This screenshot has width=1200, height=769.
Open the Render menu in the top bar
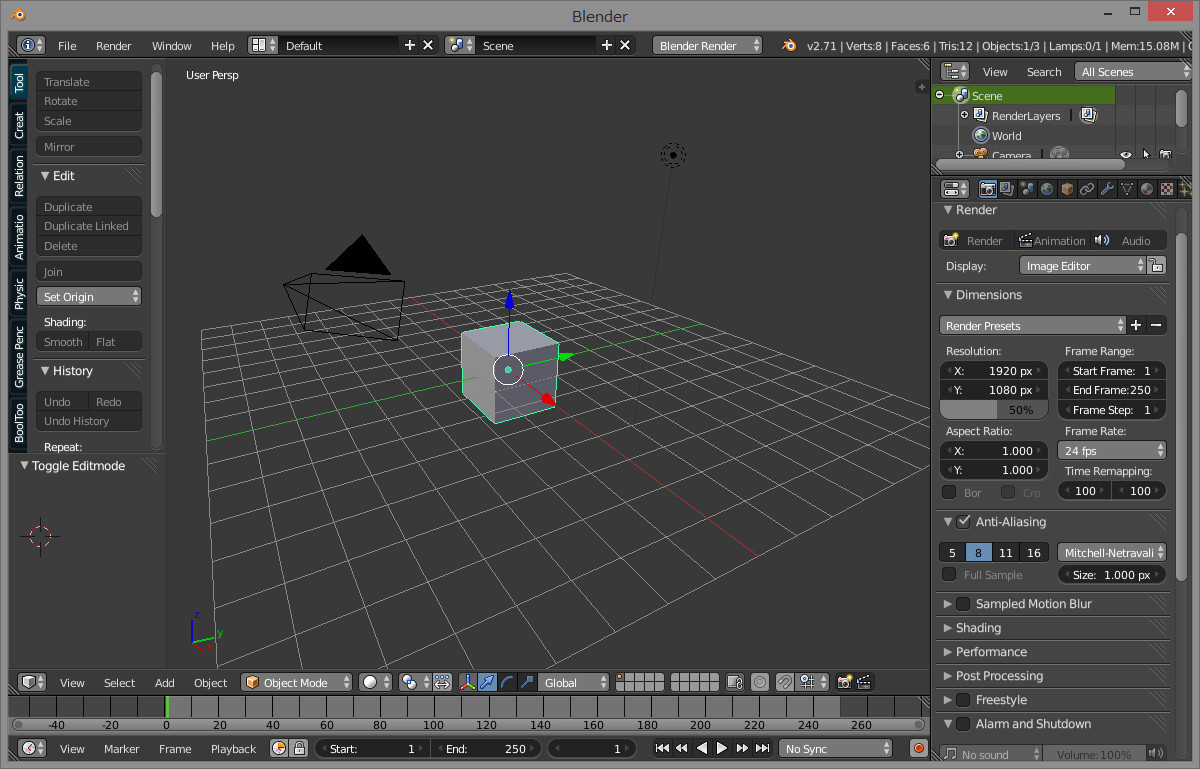[x=113, y=45]
